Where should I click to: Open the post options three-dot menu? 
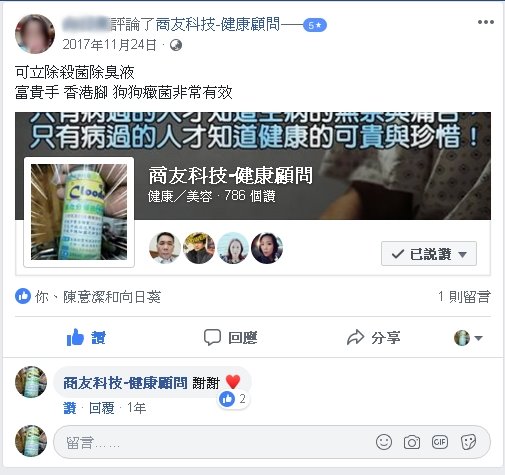coord(485,22)
